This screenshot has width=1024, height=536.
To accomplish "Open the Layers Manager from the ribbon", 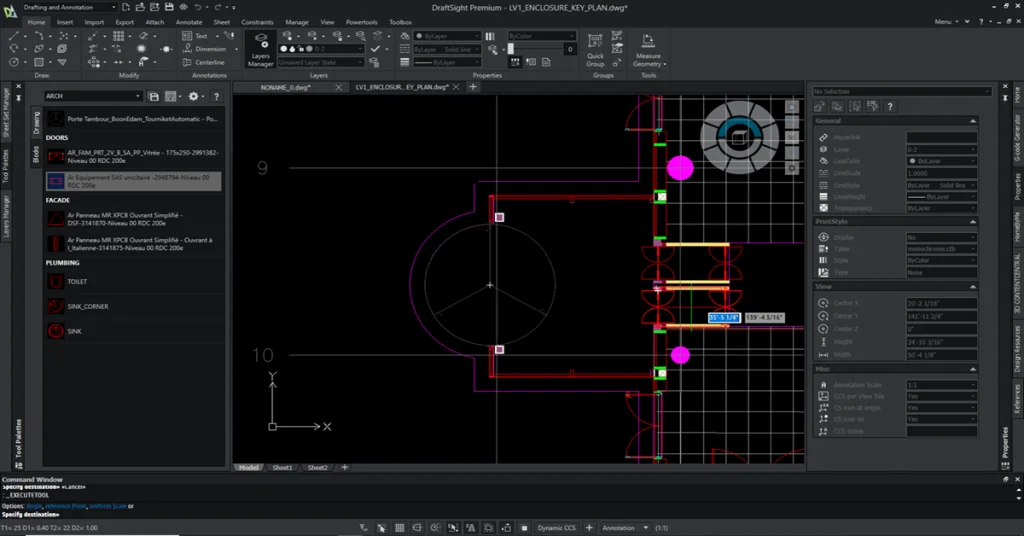I will click(x=260, y=47).
